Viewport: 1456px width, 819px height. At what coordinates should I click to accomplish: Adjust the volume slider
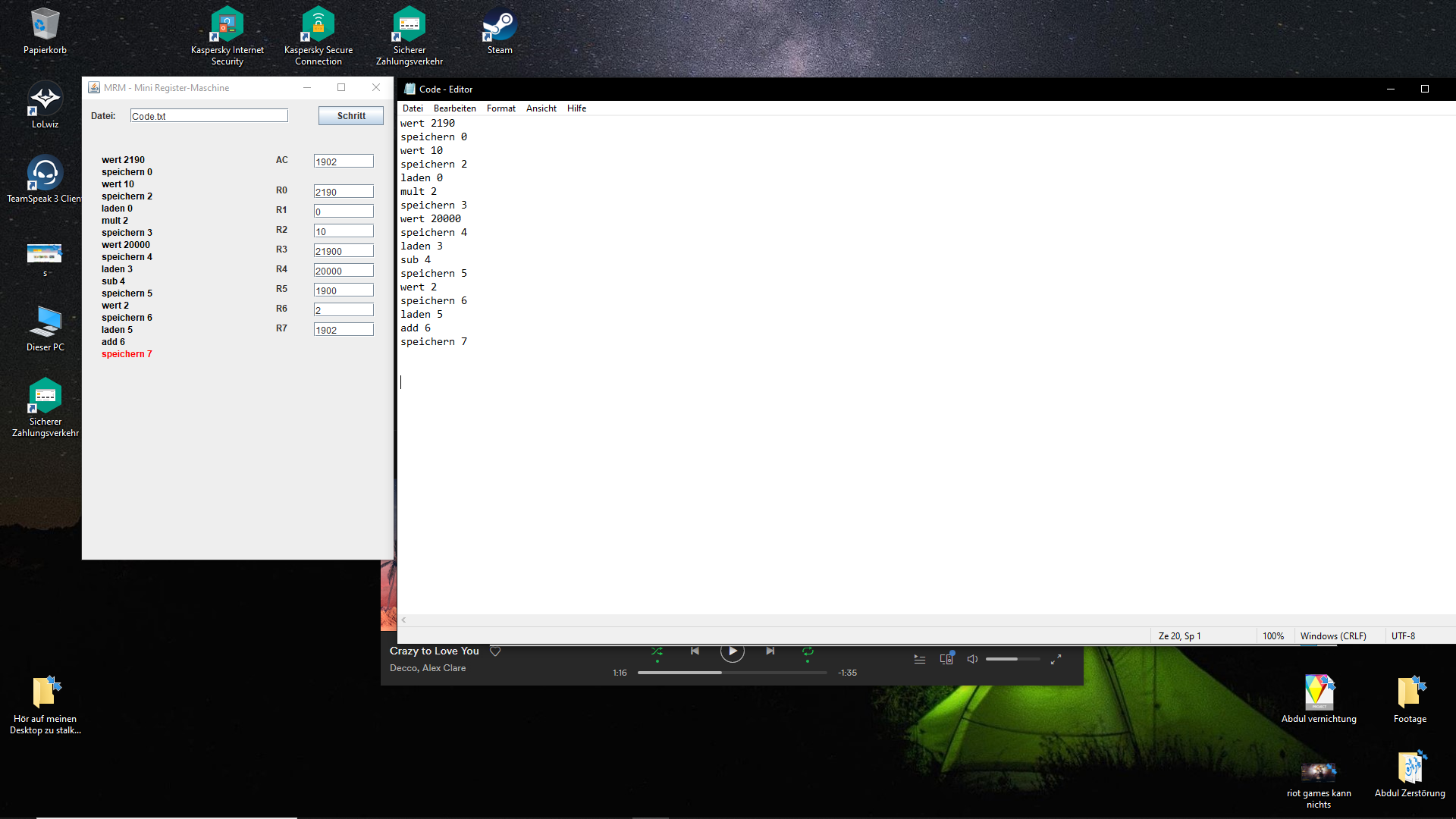pyautogui.click(x=1012, y=659)
